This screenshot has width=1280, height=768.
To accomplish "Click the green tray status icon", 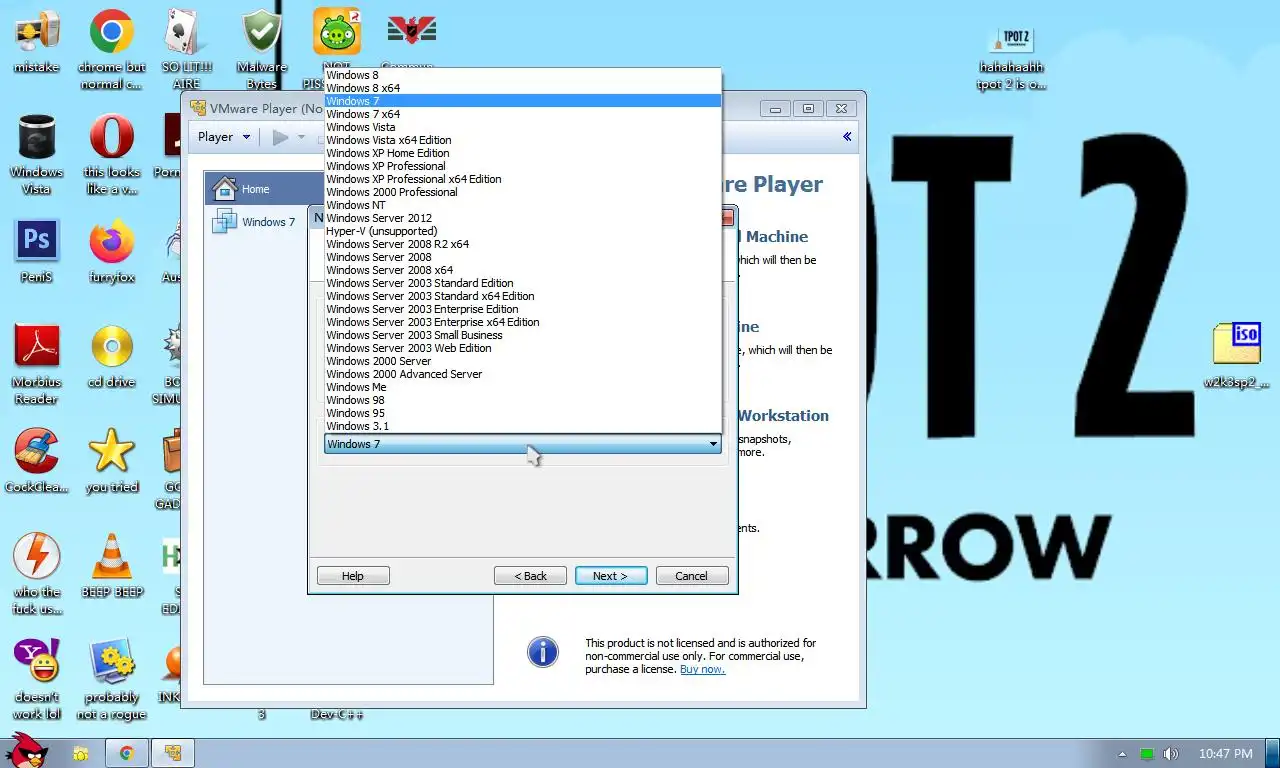I will (1147, 754).
